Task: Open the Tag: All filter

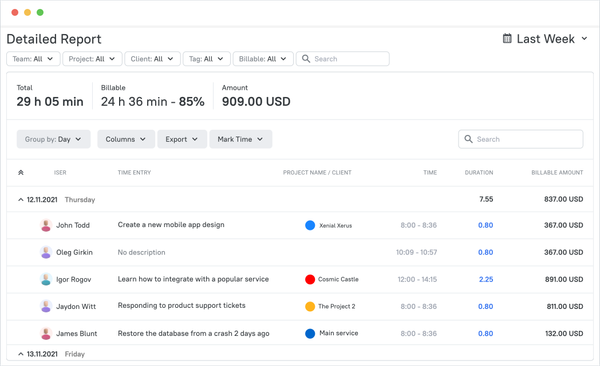Action: [x=207, y=59]
